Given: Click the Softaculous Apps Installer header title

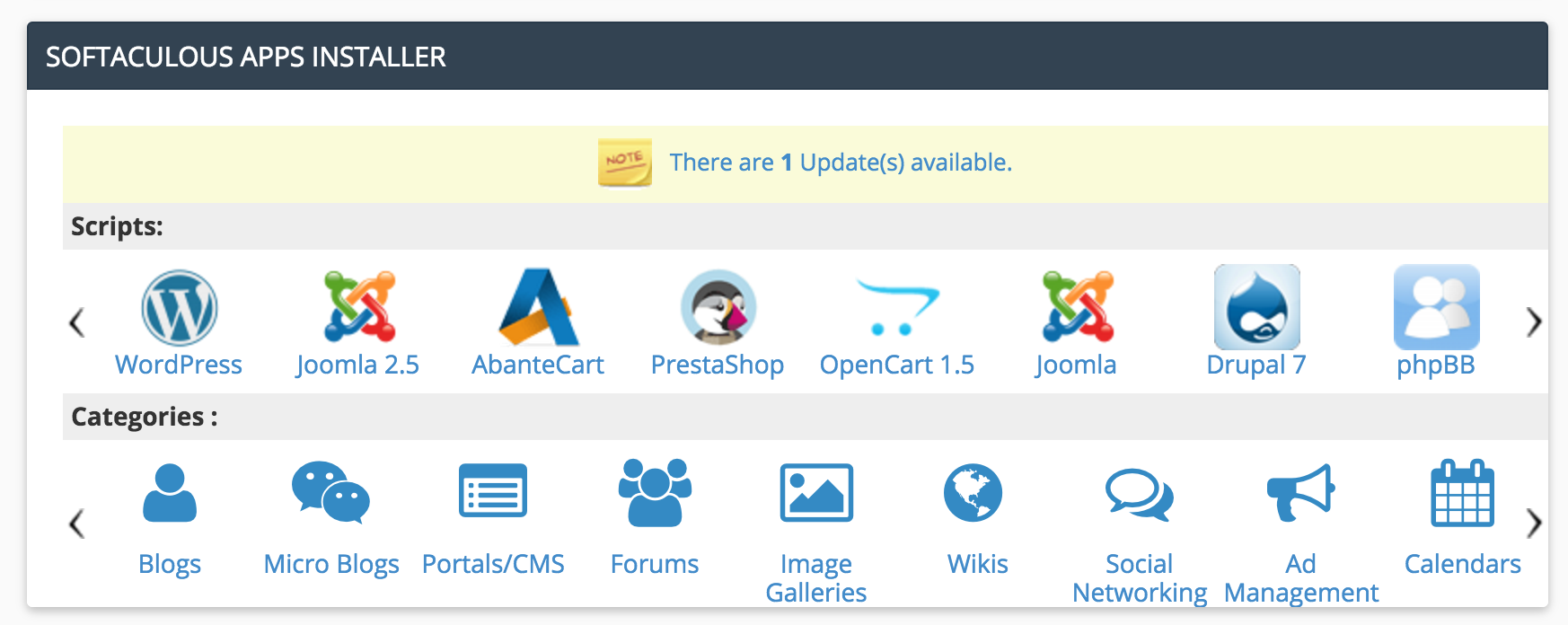Looking at the screenshot, I should pyautogui.click(x=246, y=57).
